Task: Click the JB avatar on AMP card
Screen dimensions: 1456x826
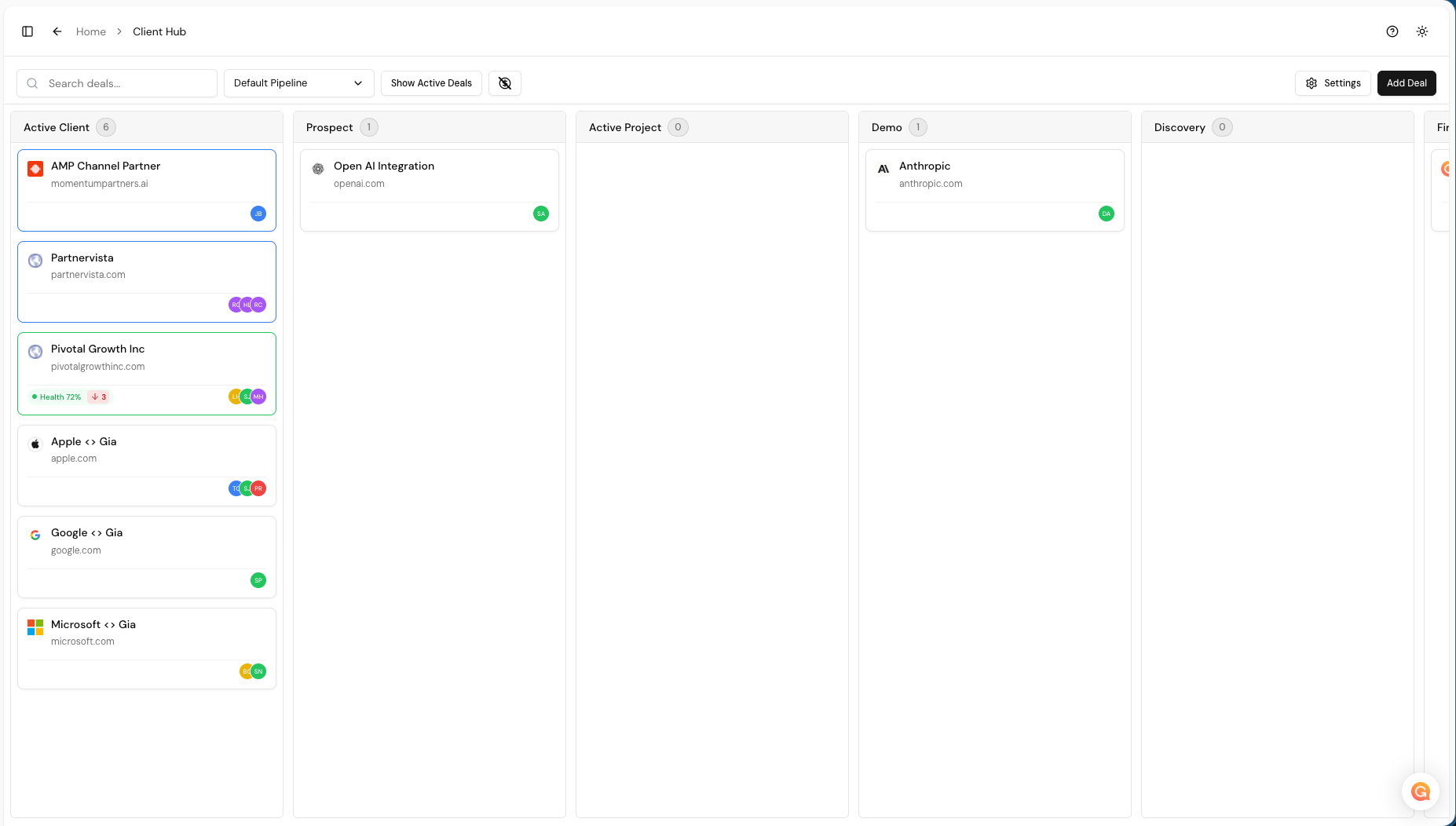Action: (258, 214)
